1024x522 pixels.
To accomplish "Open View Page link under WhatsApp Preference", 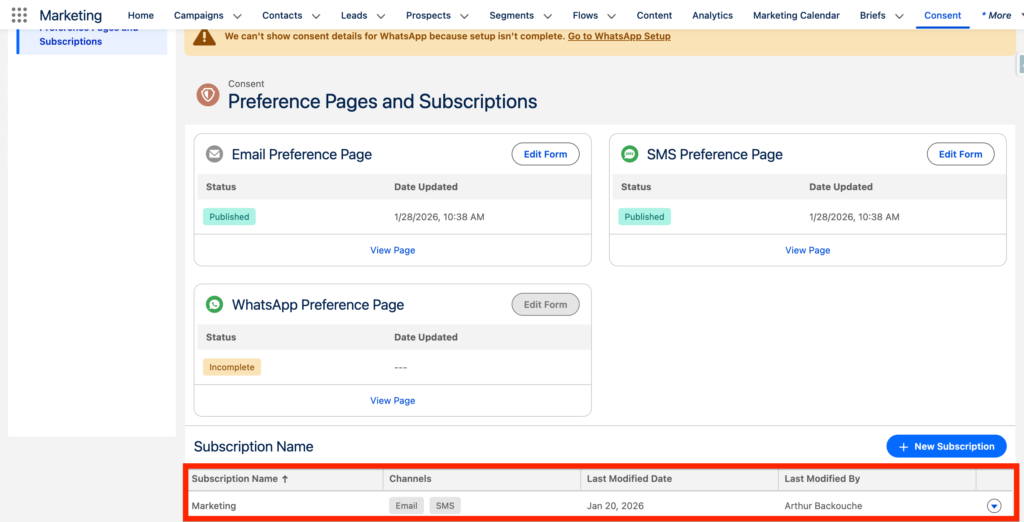I will 392,400.
